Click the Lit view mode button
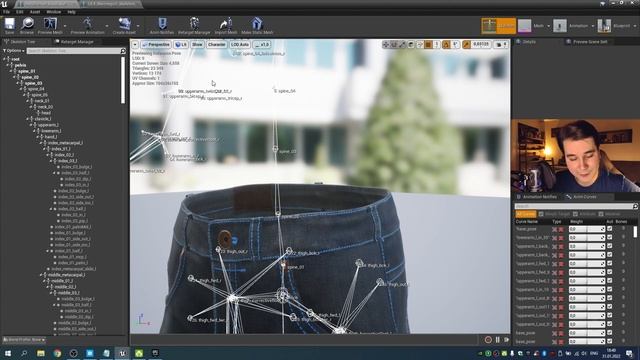Screen dimensions: 640x360 pos(181,44)
